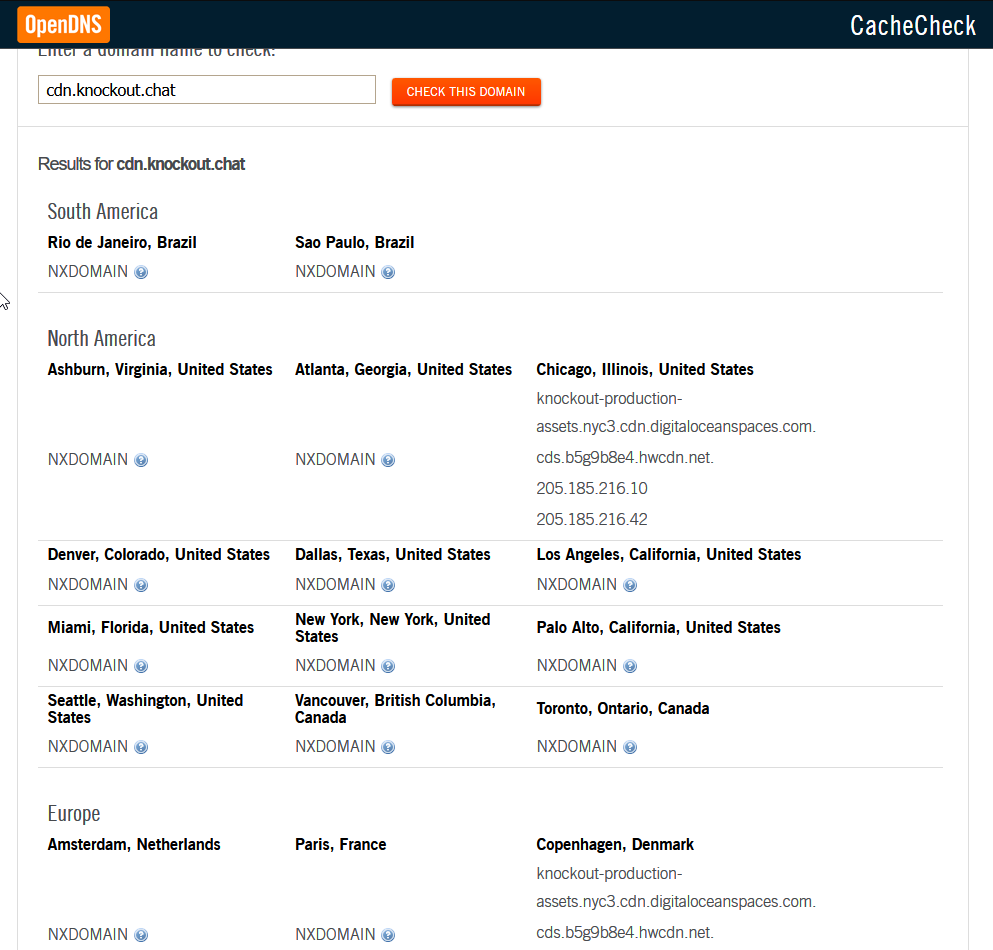Click 'Vancouver, British Columbia, Canada' label
Screen dimensions: 993x950
click(395, 709)
